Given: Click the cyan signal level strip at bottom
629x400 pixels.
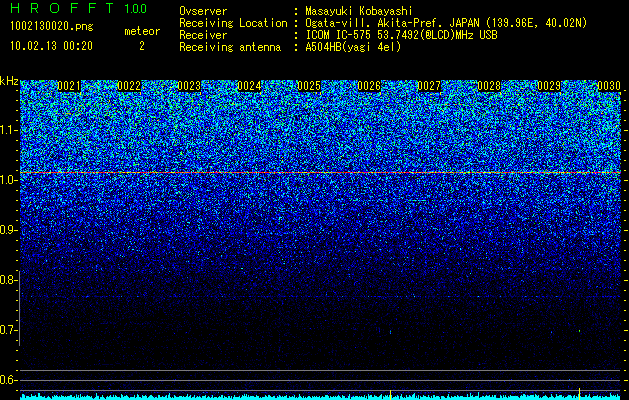Looking at the screenshot, I should pos(320,397).
